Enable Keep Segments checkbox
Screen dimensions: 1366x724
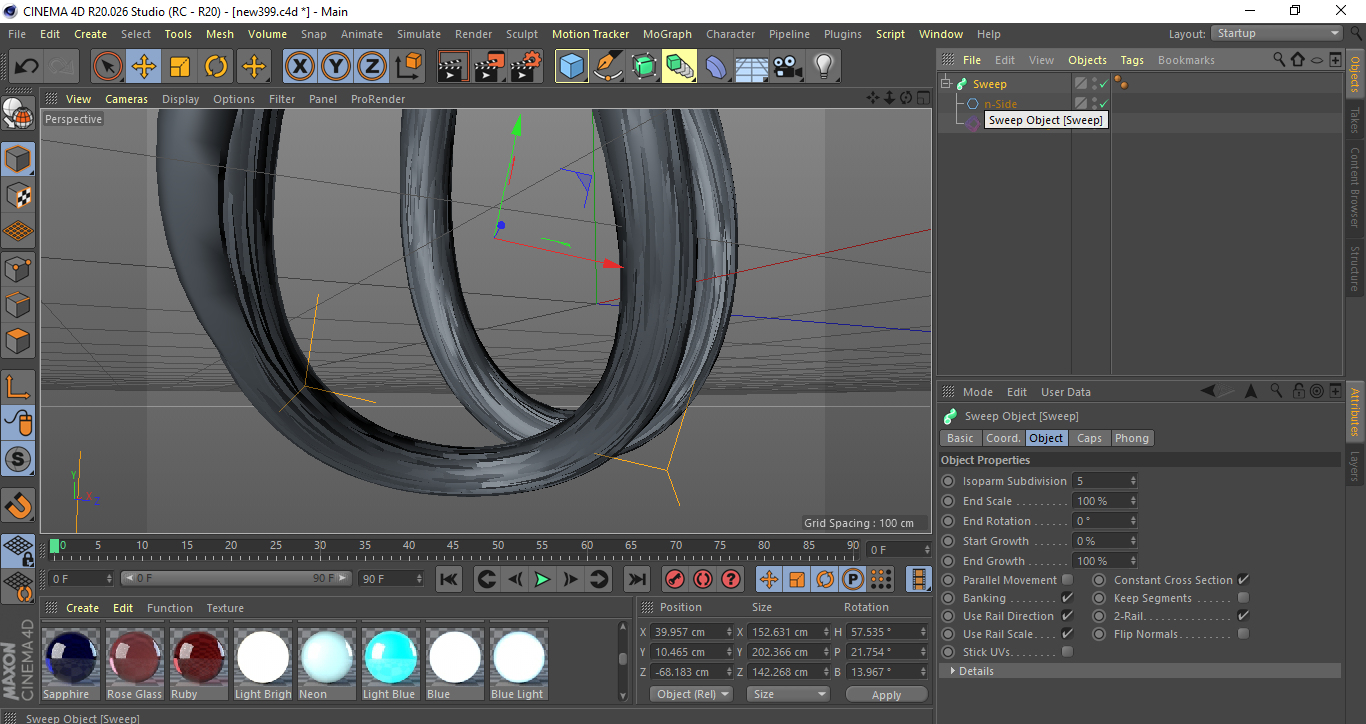1243,598
